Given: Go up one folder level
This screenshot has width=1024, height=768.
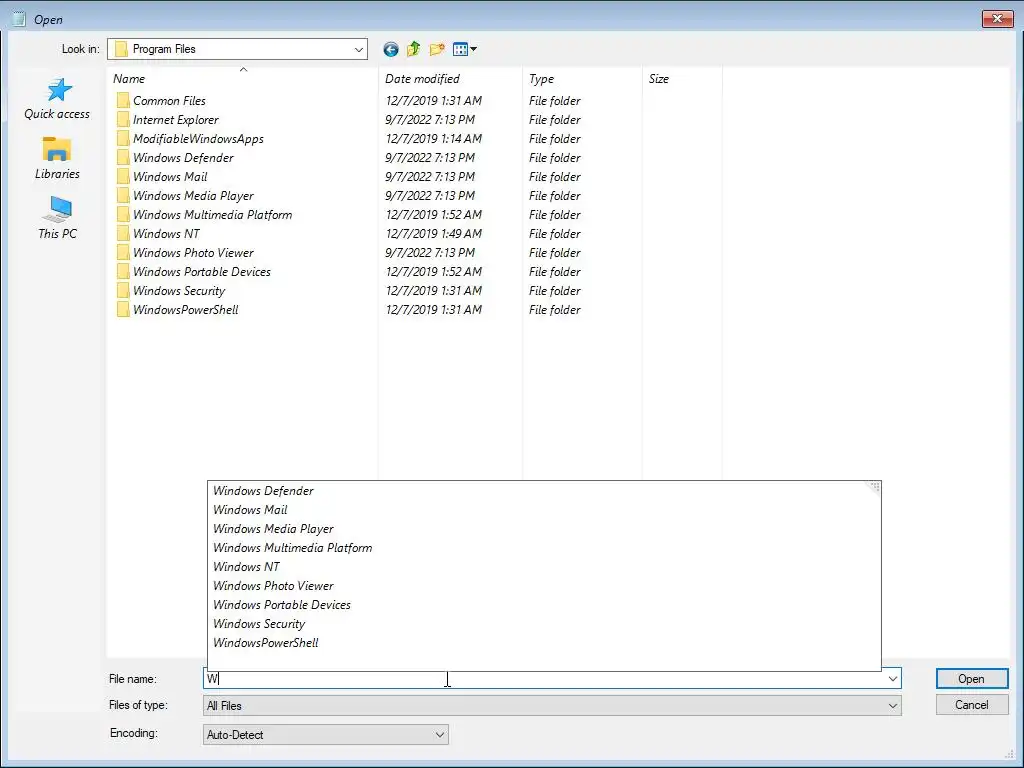Looking at the screenshot, I should 413,49.
